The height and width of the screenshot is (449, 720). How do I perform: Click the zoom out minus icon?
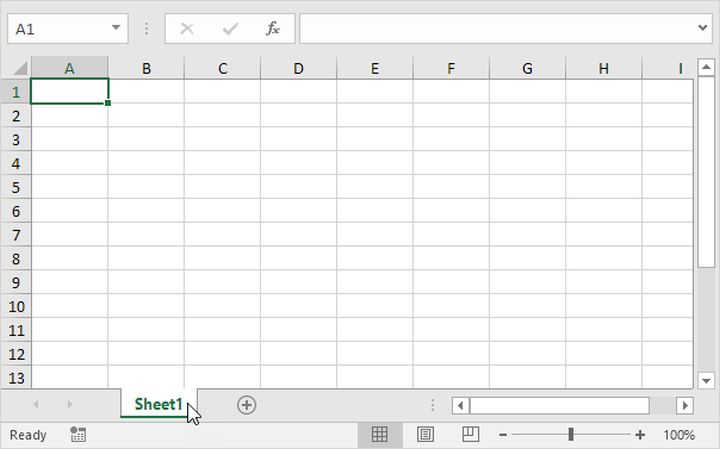[503, 435]
